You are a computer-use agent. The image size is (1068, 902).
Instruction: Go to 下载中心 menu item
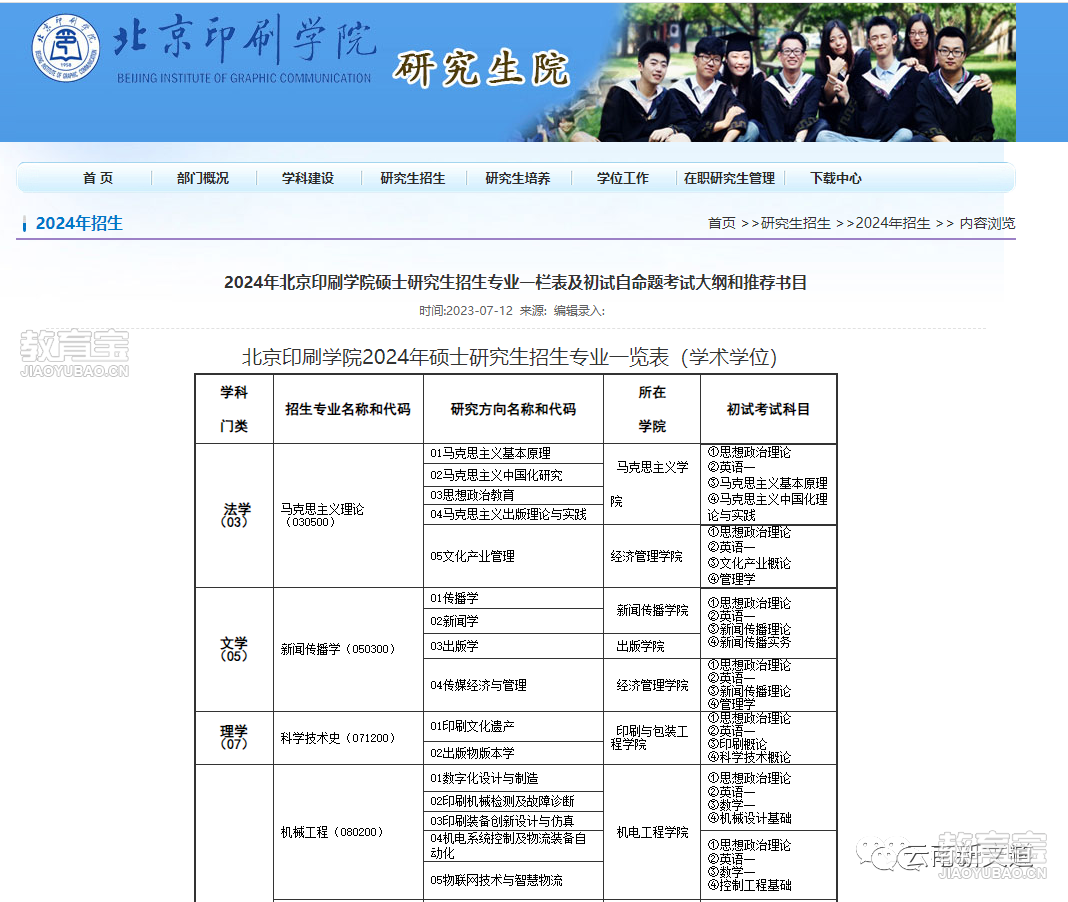pos(836,178)
